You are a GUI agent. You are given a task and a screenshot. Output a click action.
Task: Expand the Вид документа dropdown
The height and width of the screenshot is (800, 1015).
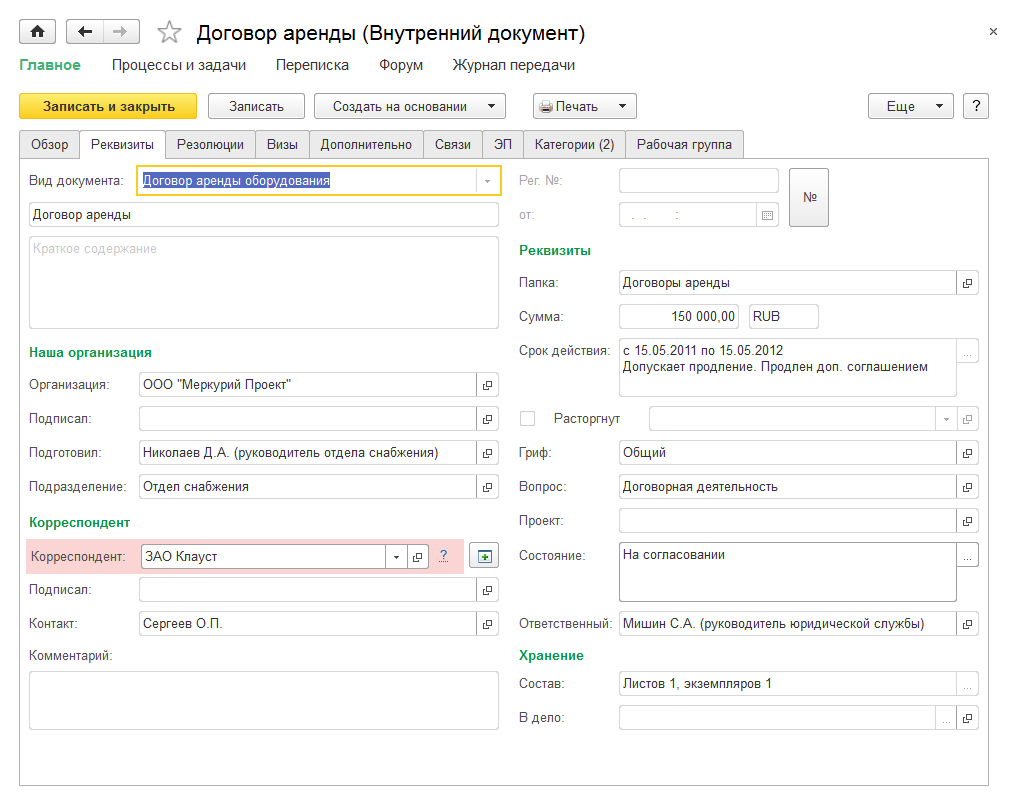(x=487, y=181)
